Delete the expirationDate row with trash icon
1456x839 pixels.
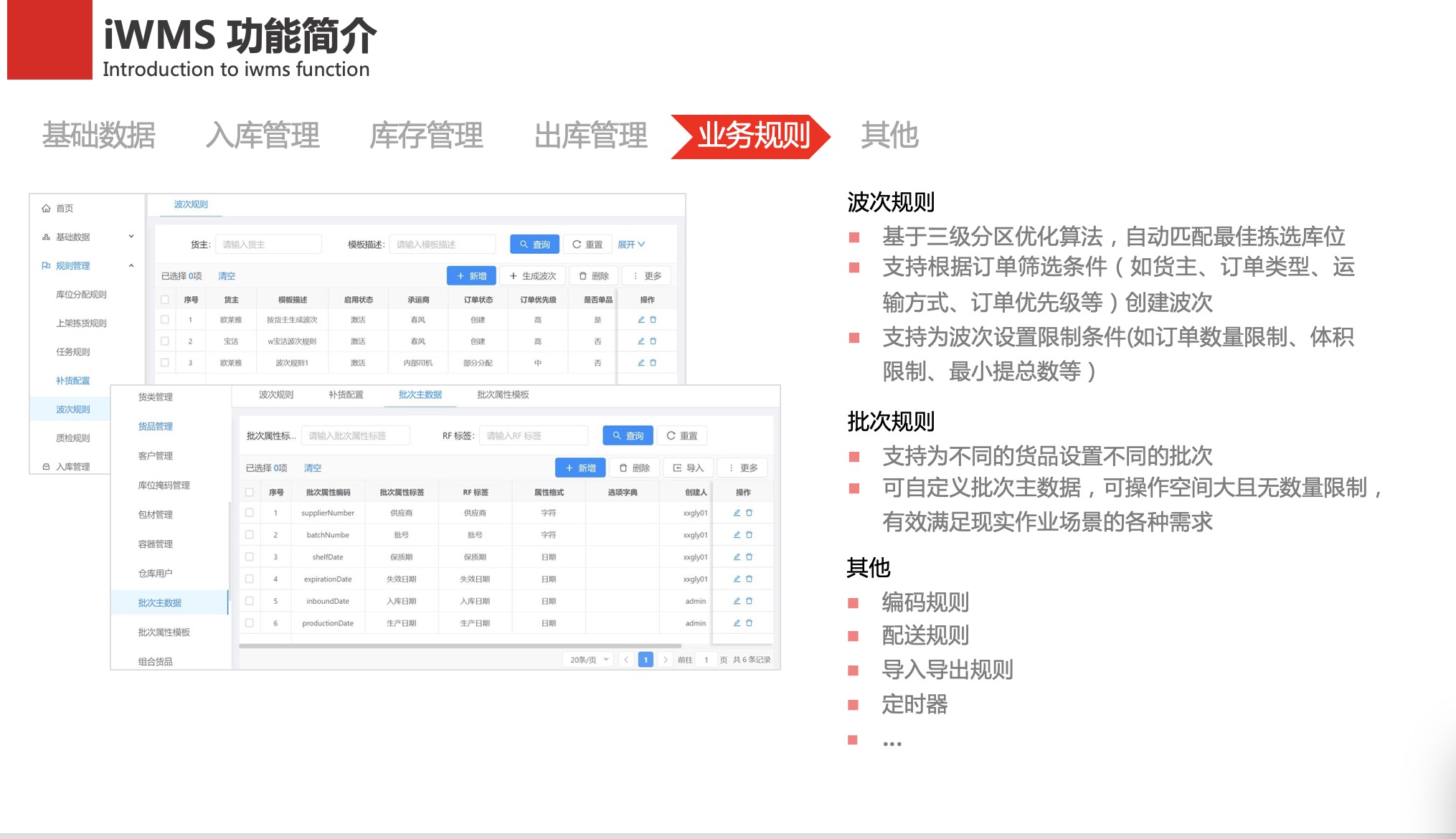tap(750, 579)
